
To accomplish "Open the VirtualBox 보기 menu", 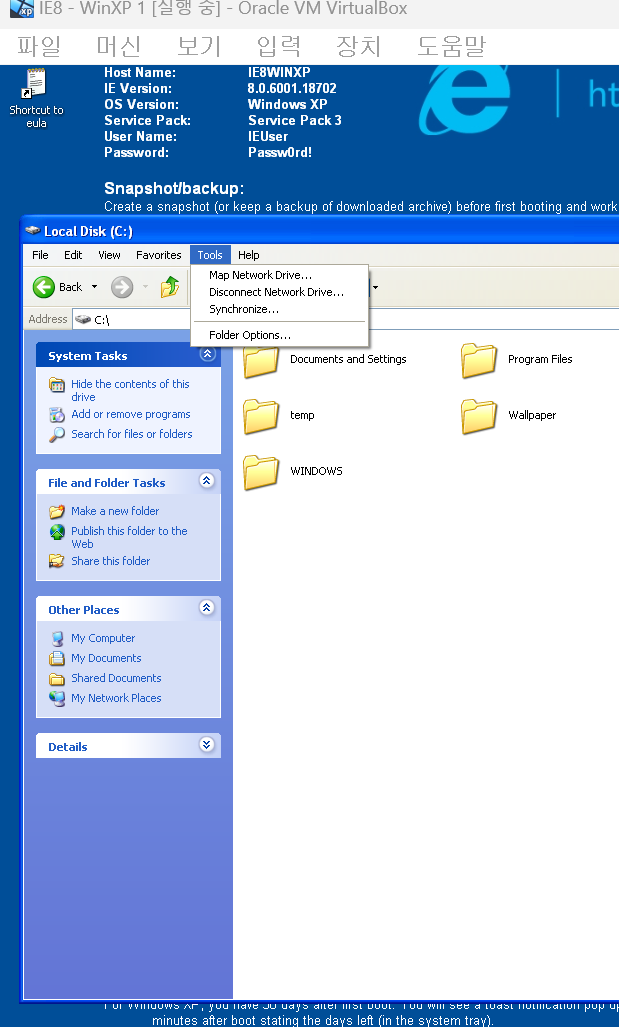I will pyautogui.click(x=199, y=46).
